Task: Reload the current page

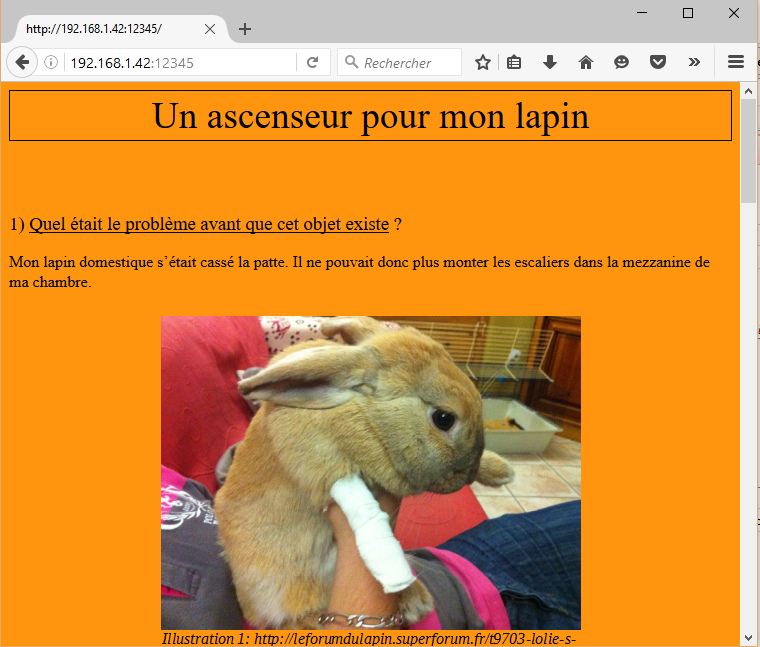Action: [x=313, y=62]
